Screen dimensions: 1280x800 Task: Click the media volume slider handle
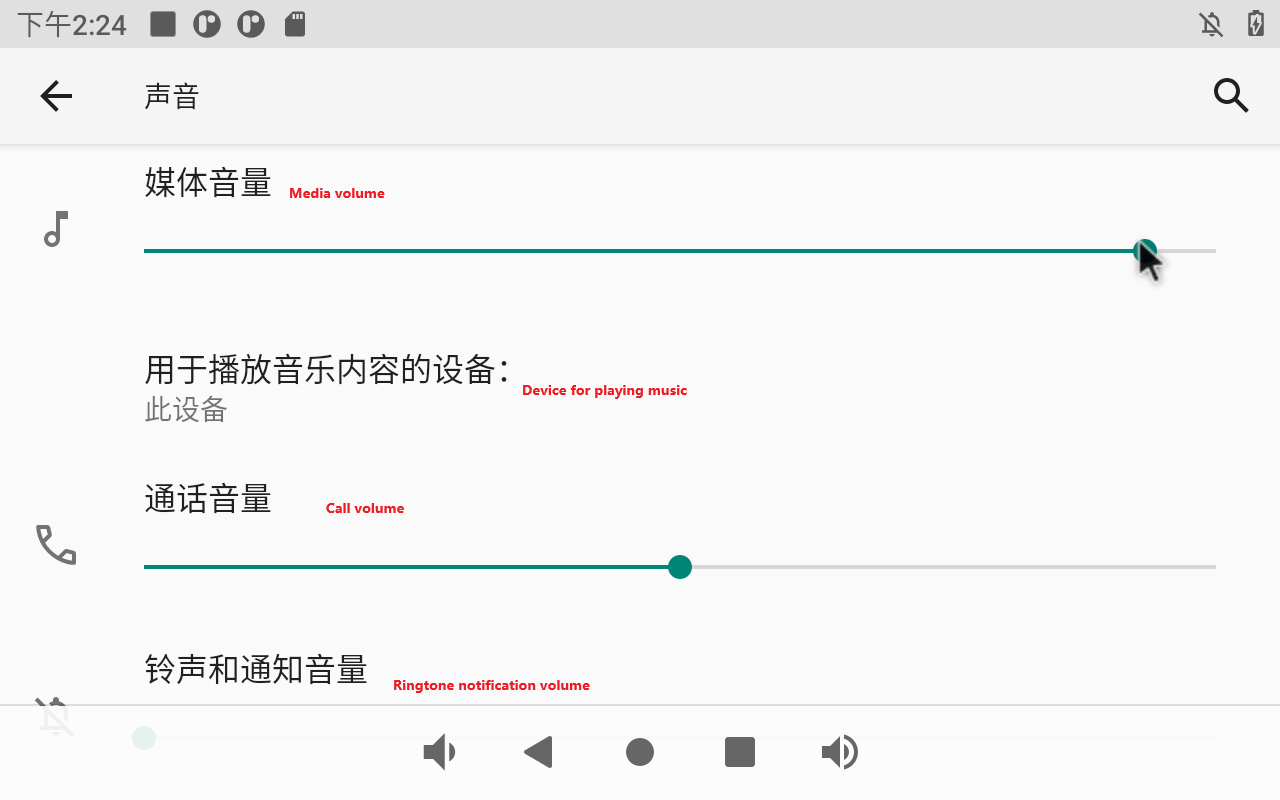1145,250
